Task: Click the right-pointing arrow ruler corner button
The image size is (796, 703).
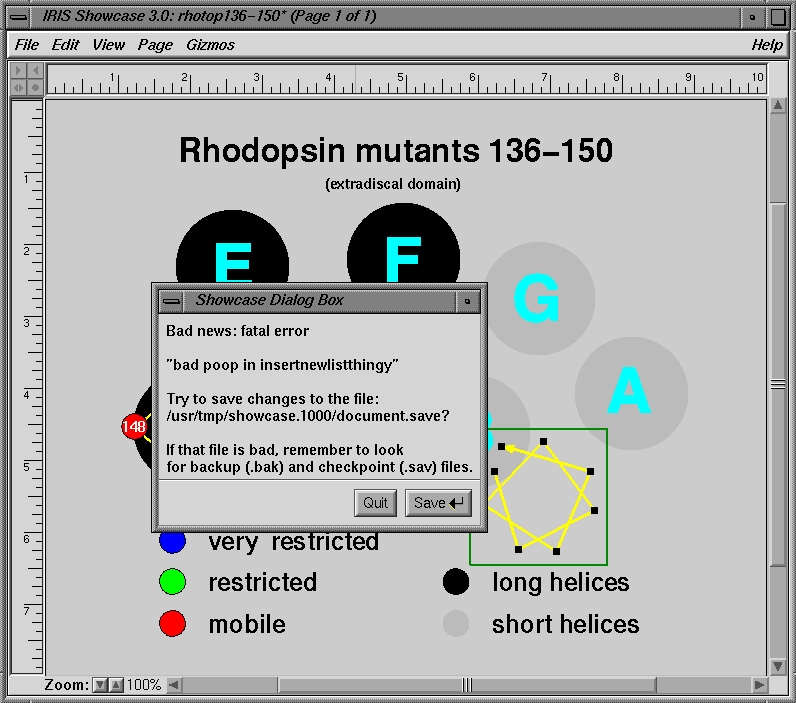Action: coord(18,70)
